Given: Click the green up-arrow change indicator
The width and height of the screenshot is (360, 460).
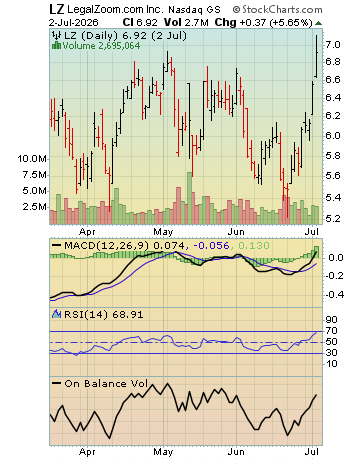Looking at the screenshot, I should coord(318,23).
